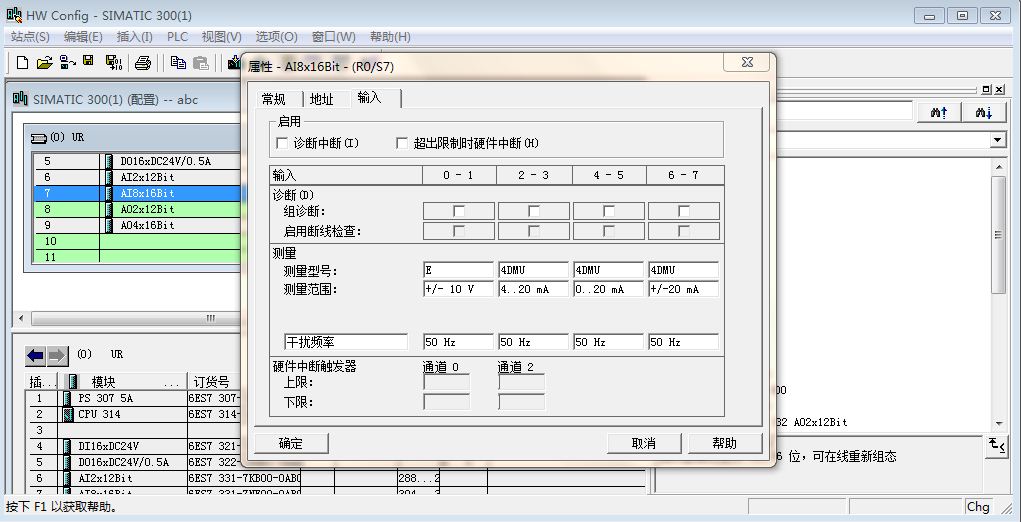Enable the 超出限制时硬件中断 checkbox

[402, 144]
